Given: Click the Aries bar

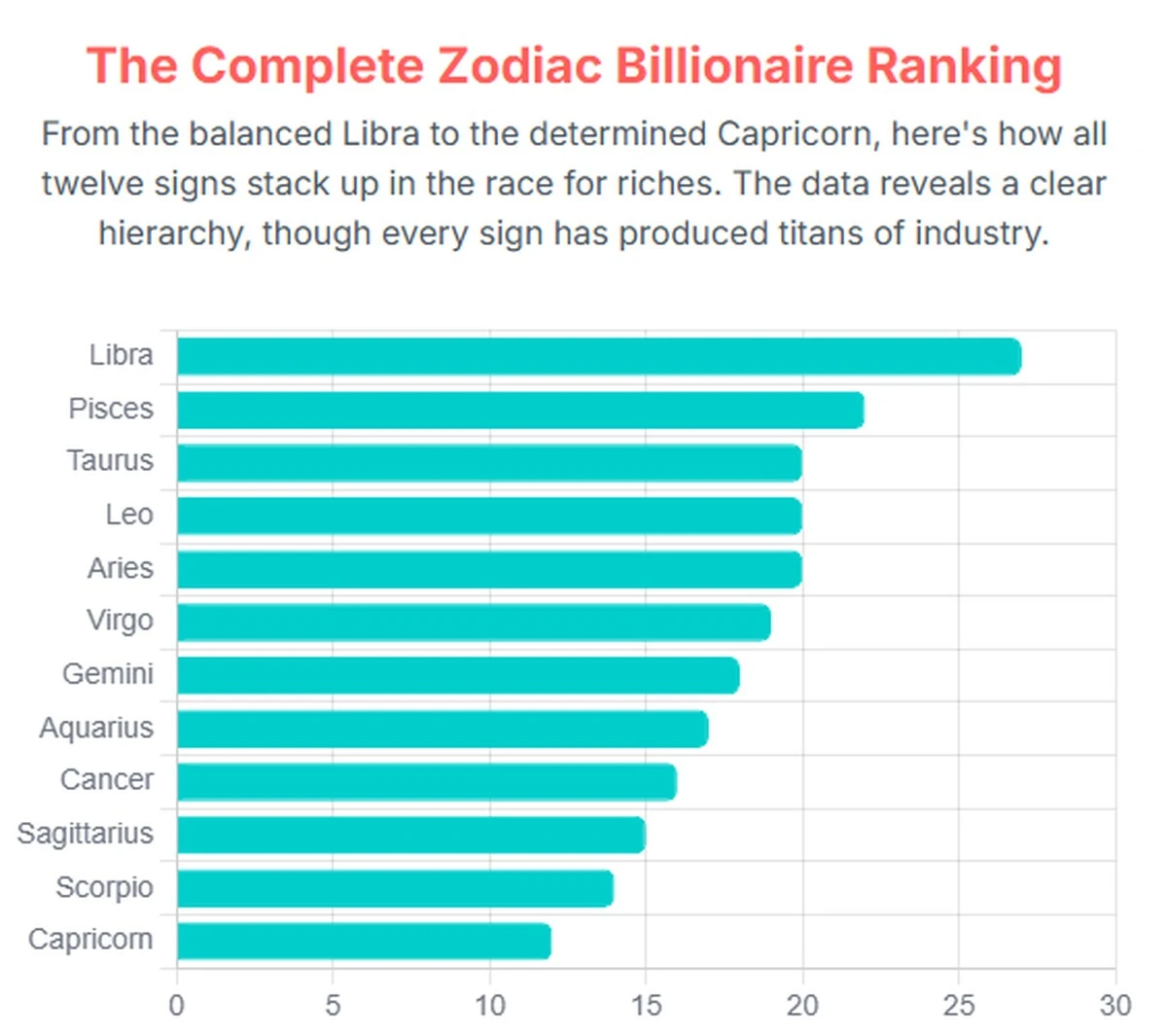Looking at the screenshot, I should (488, 569).
